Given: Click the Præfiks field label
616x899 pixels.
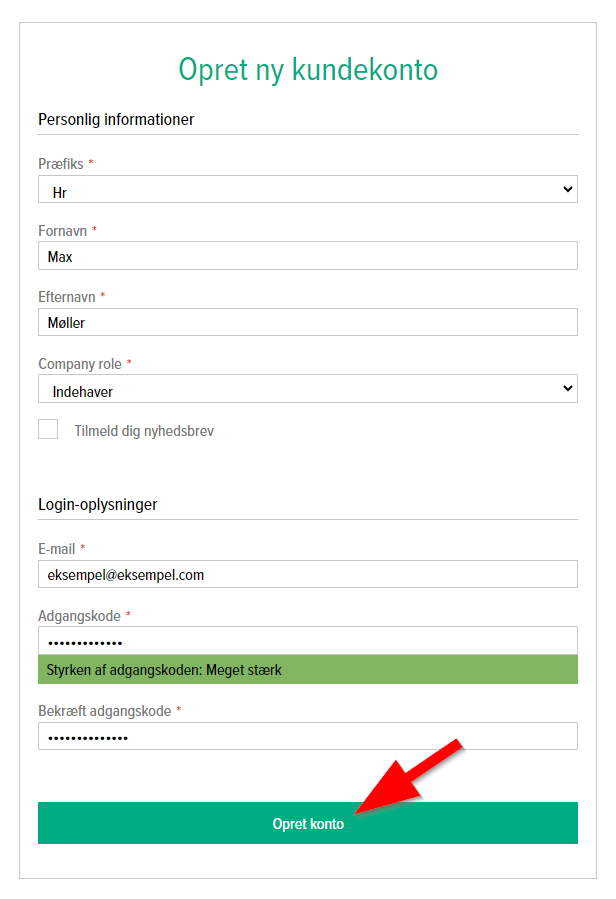Looking at the screenshot, I should pyautogui.click(x=61, y=164).
